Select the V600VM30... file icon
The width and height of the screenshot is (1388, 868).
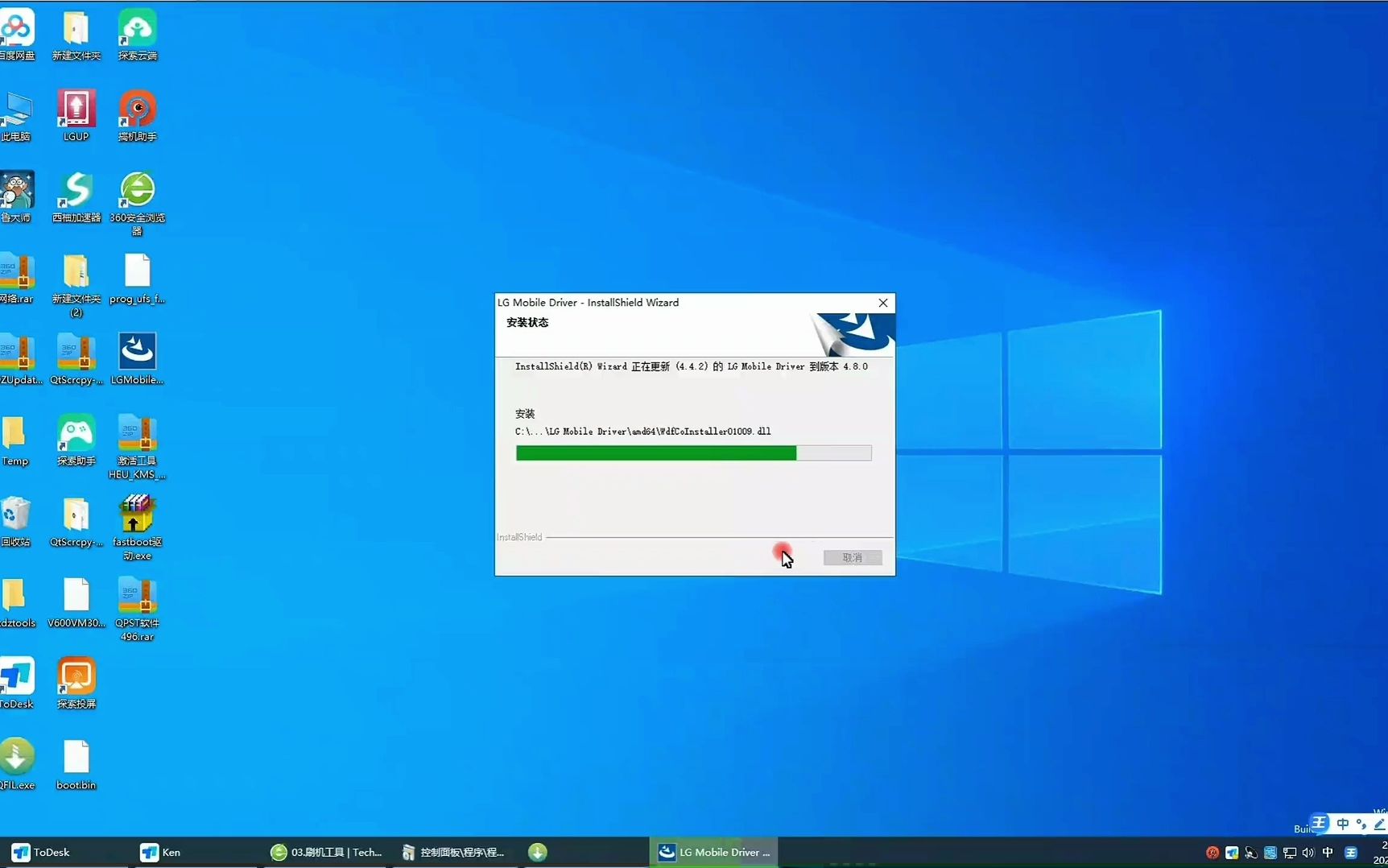76,603
